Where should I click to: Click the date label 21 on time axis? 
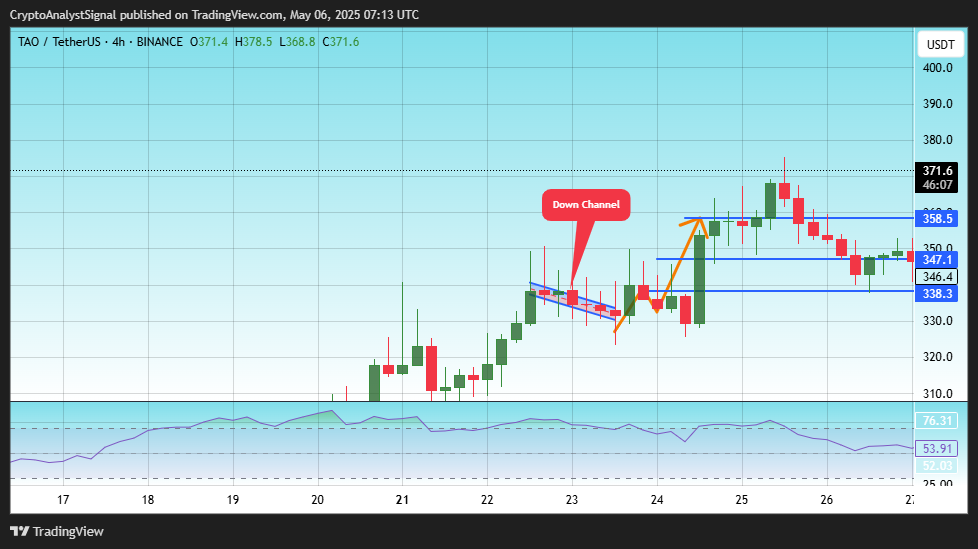tap(402, 500)
